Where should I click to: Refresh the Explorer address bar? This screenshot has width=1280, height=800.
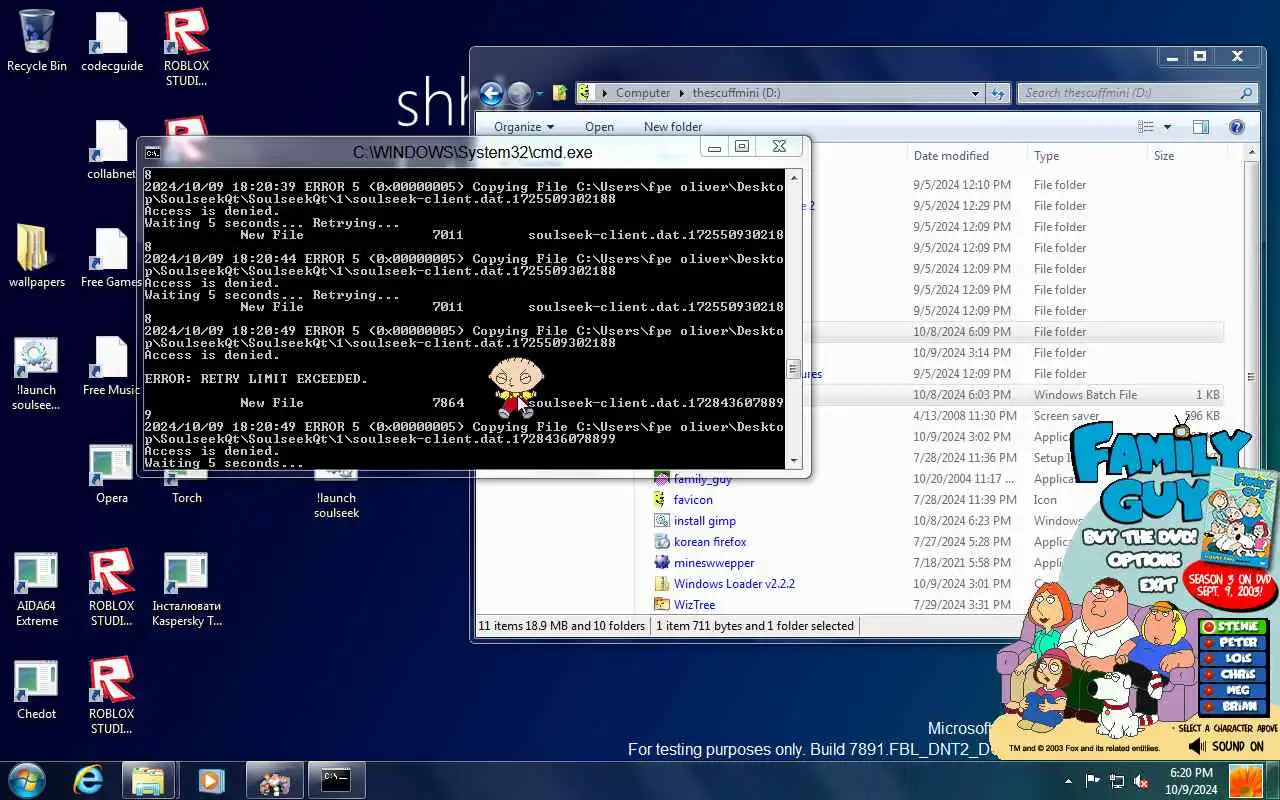pos(998,93)
